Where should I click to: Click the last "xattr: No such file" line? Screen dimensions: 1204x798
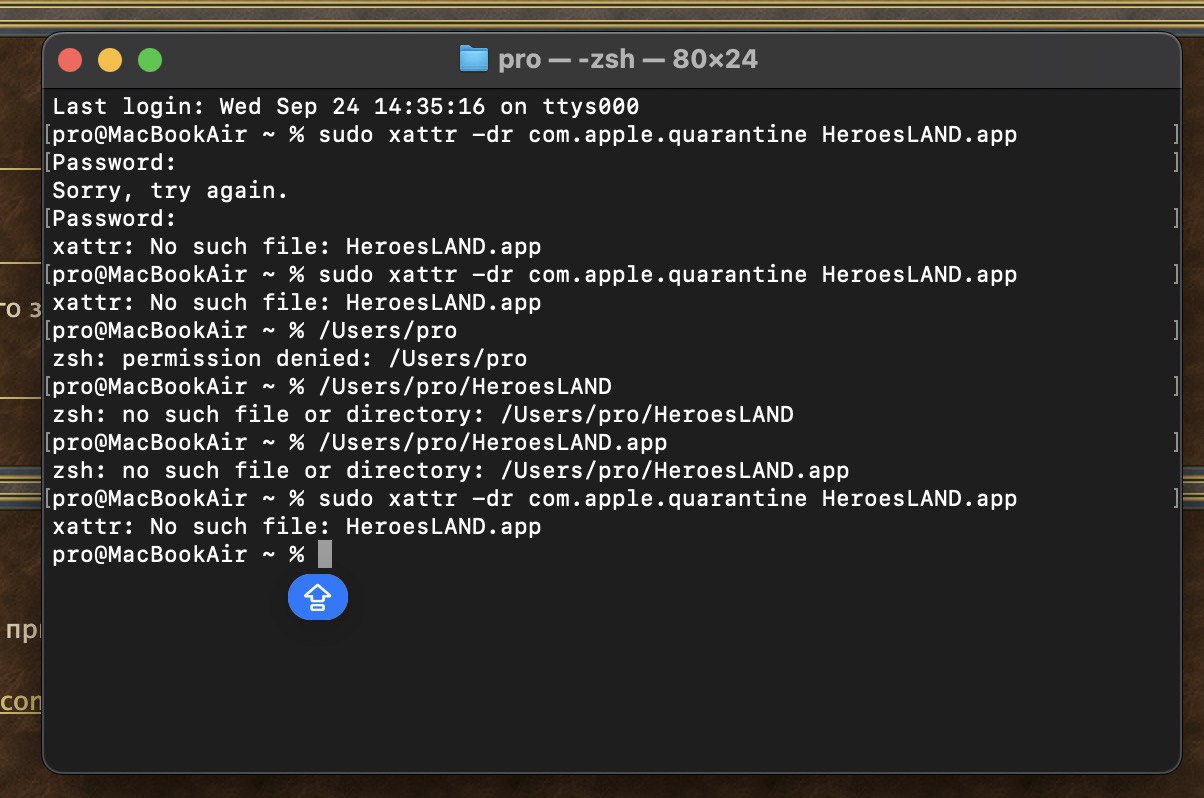296,526
